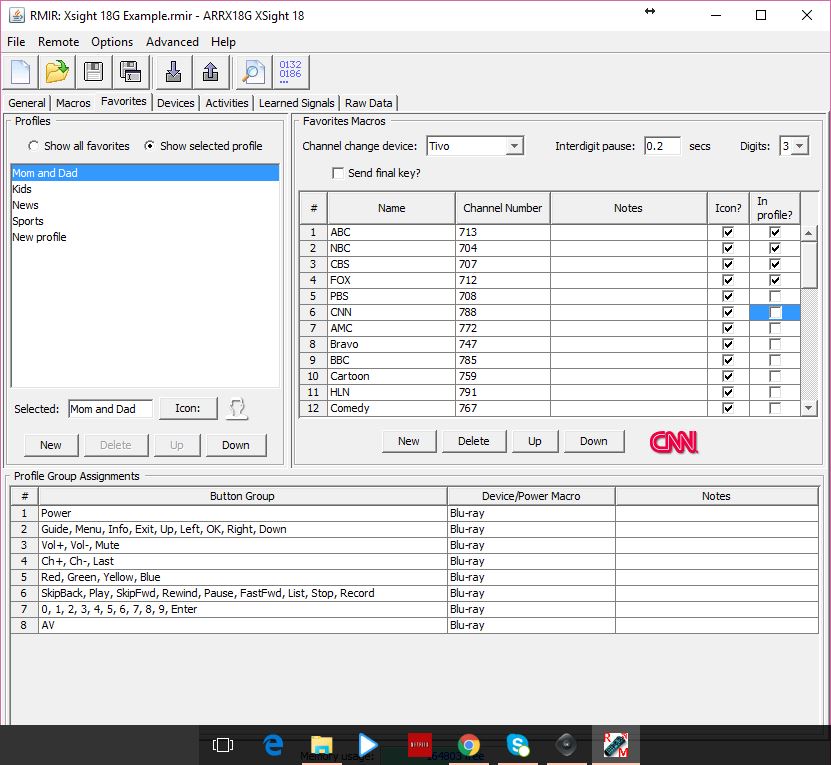
Task: Save the file with the floppy disk icon
Action: click(93, 72)
